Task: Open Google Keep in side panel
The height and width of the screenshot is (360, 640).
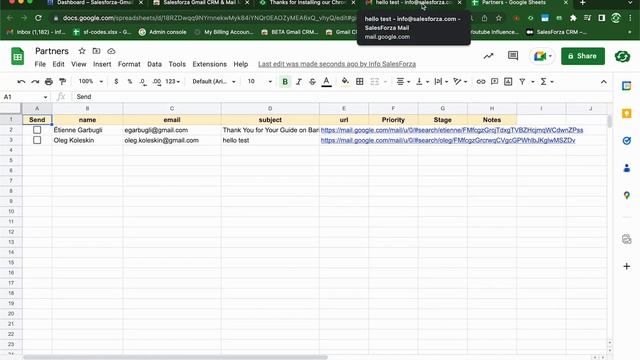Action: pyautogui.click(x=627, y=113)
